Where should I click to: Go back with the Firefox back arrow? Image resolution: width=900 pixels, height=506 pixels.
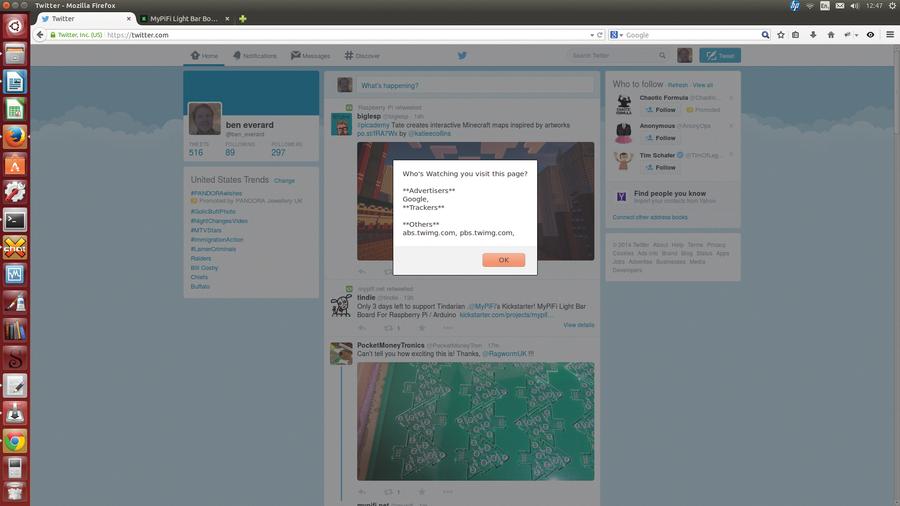pos(40,35)
